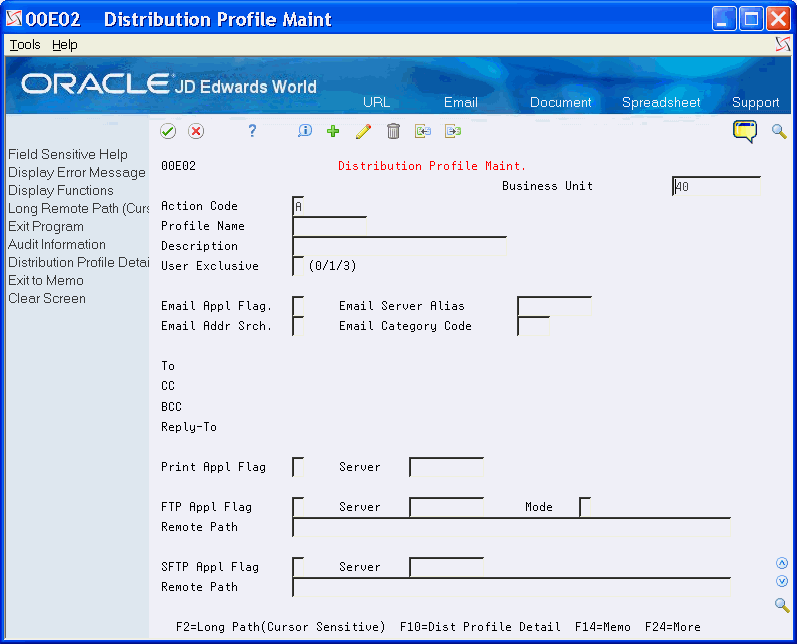Click F2=Long Path(Cursor Sensitive) function key text
797x644 pixels.
pyautogui.click(x=281, y=627)
